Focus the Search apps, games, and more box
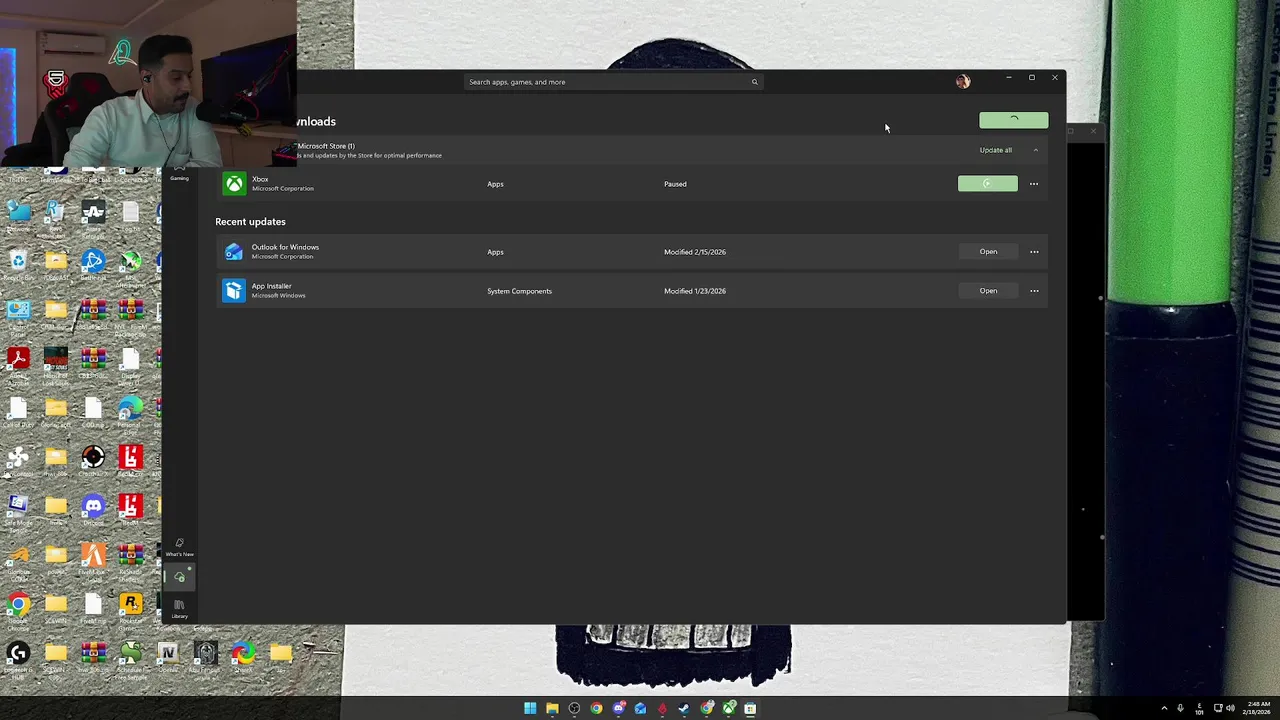1280x720 pixels. click(x=613, y=82)
